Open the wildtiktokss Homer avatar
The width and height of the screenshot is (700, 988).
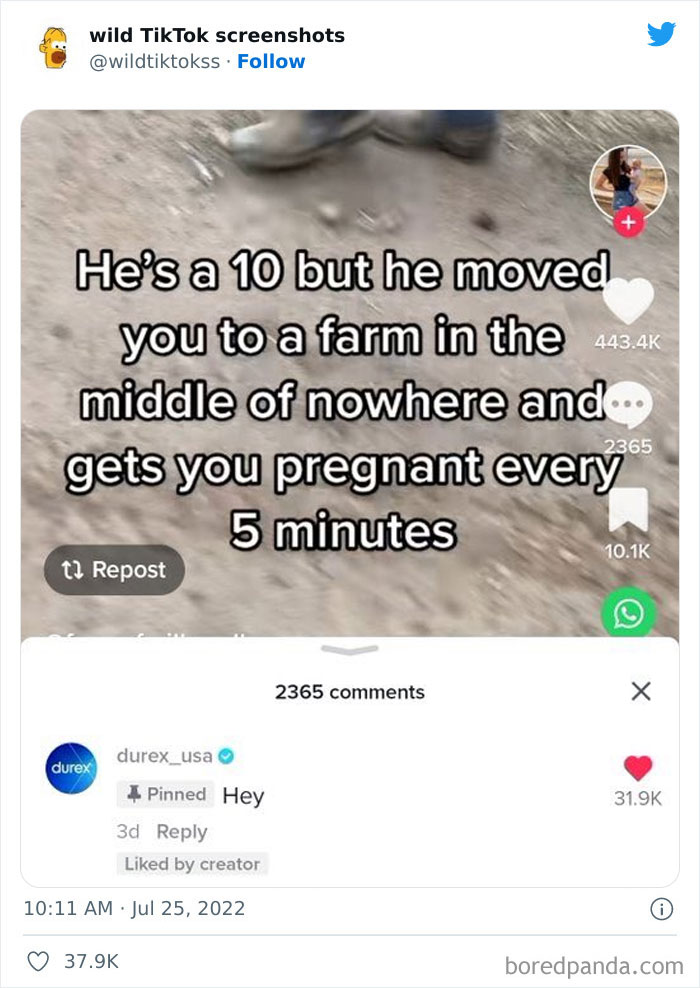point(54,48)
